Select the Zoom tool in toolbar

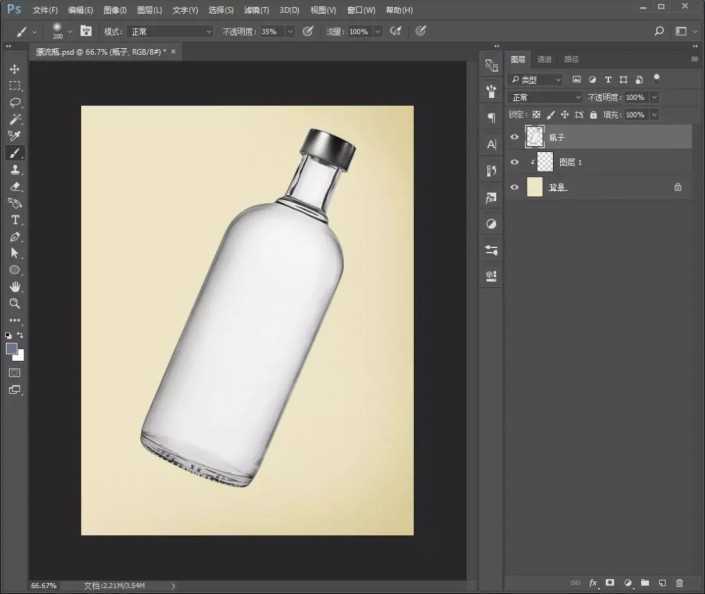15,303
